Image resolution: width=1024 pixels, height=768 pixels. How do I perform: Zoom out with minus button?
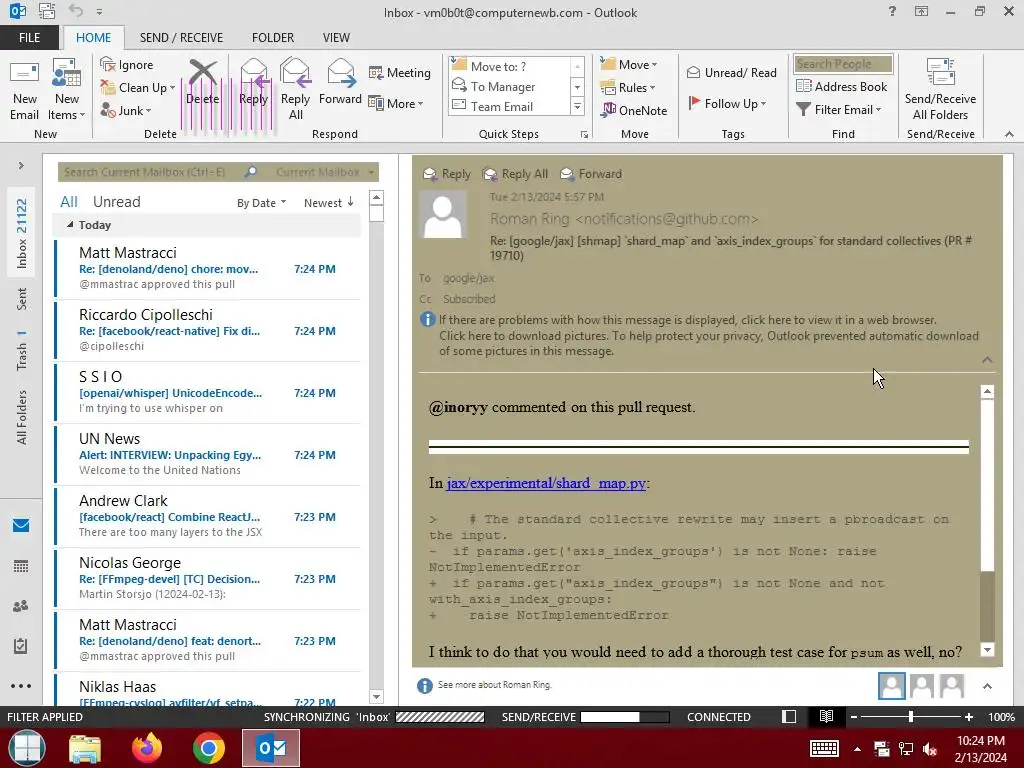(x=854, y=717)
